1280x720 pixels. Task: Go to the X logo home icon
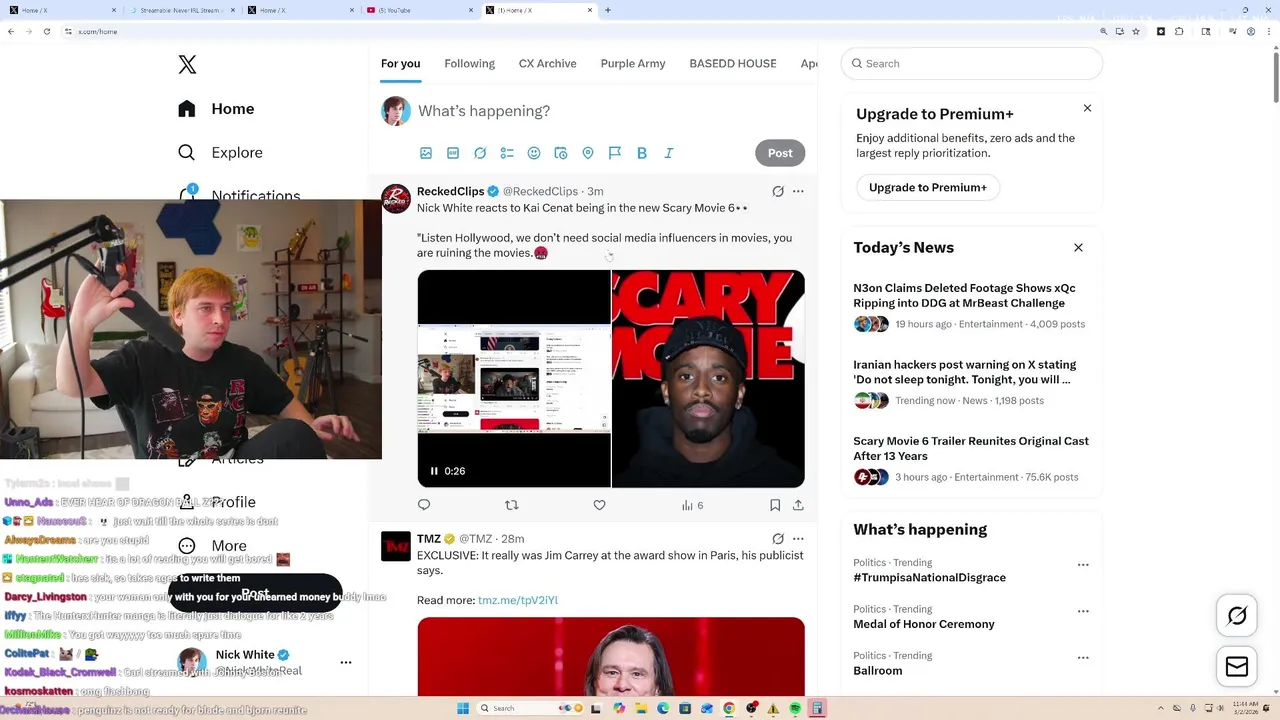(187, 65)
